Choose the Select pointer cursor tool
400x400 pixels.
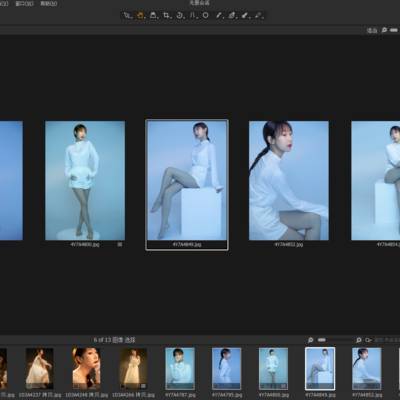[x=127, y=15]
